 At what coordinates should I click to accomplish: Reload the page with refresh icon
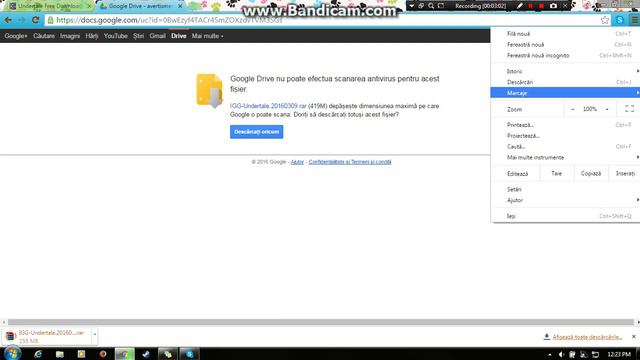click(36, 20)
